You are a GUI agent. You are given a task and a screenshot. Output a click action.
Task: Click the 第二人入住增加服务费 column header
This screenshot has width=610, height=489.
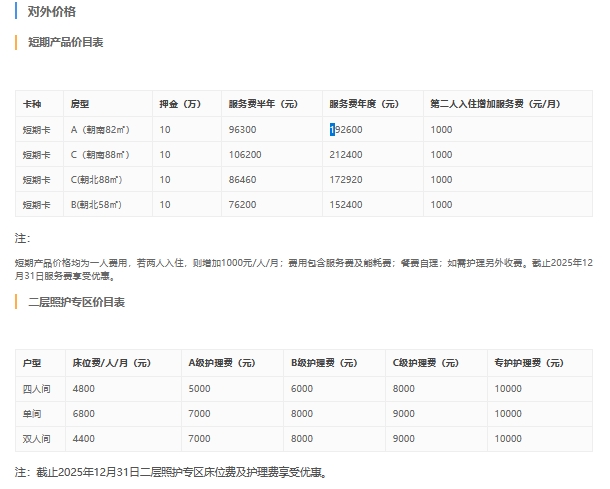[495, 104]
